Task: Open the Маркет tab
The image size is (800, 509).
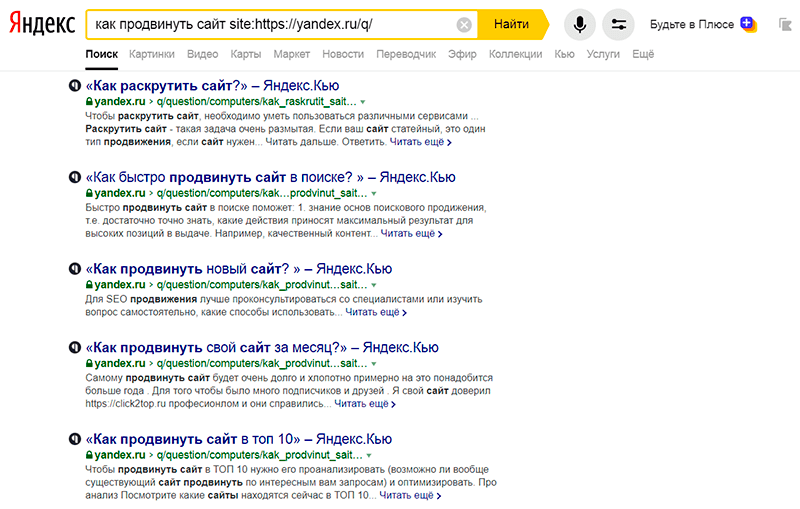Action: [291, 54]
